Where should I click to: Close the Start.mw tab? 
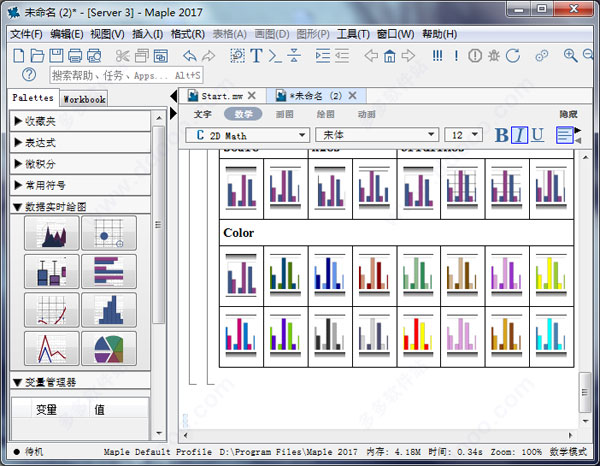pos(251,96)
